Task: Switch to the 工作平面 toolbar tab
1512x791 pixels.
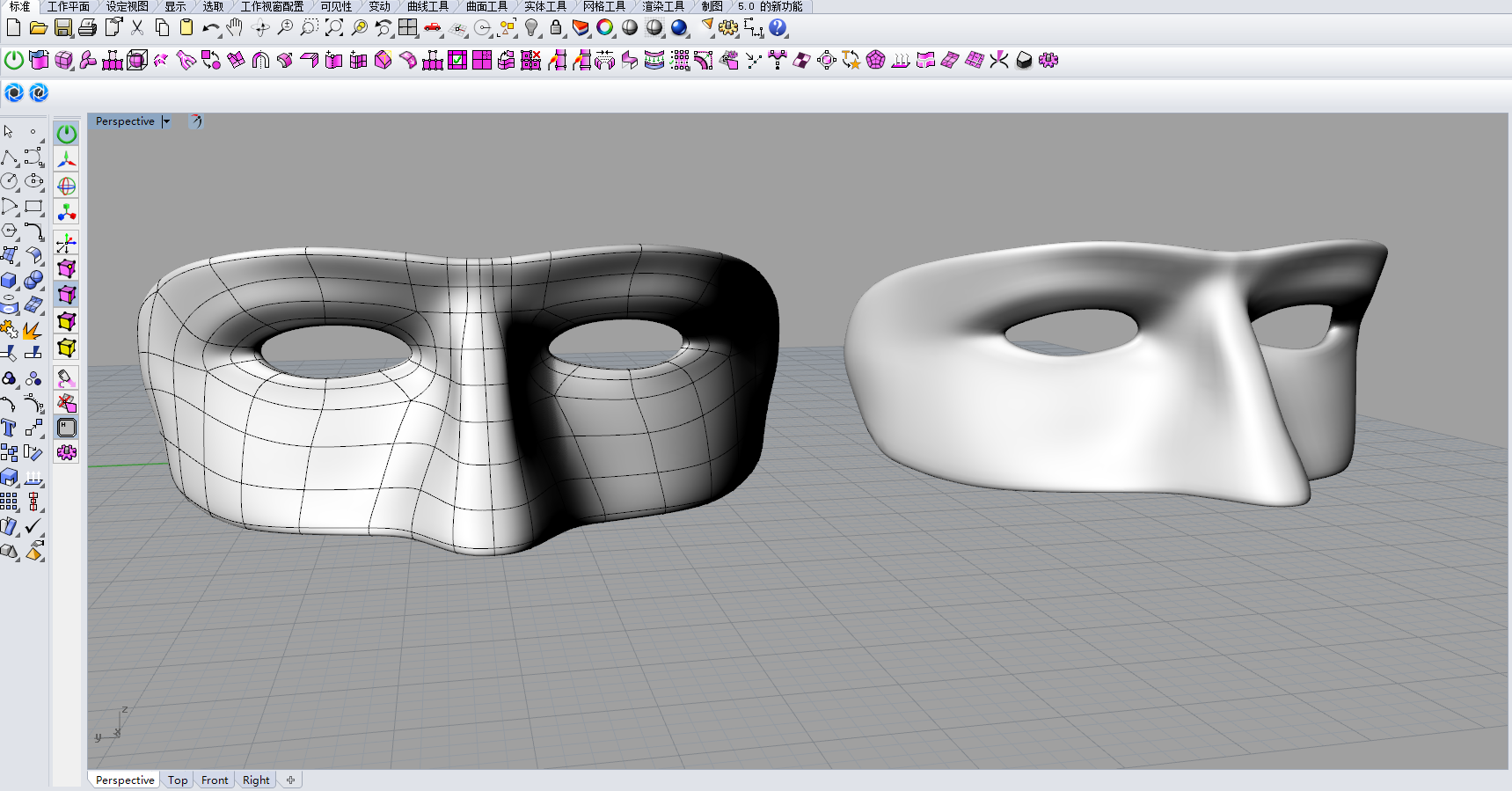Action: 68,6
